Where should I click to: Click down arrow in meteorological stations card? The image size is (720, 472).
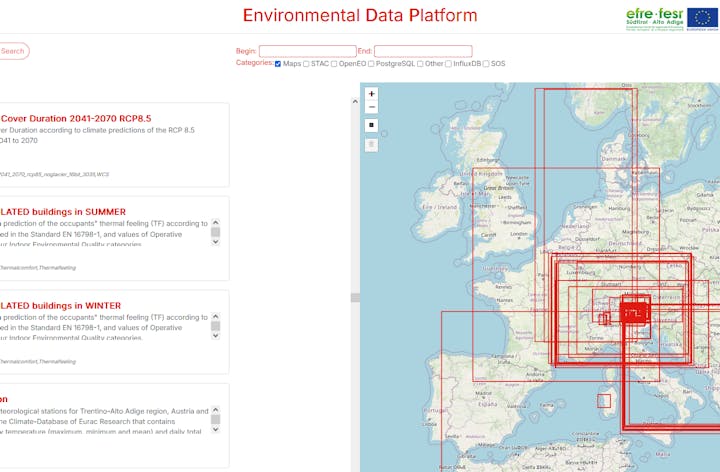[x=215, y=429]
